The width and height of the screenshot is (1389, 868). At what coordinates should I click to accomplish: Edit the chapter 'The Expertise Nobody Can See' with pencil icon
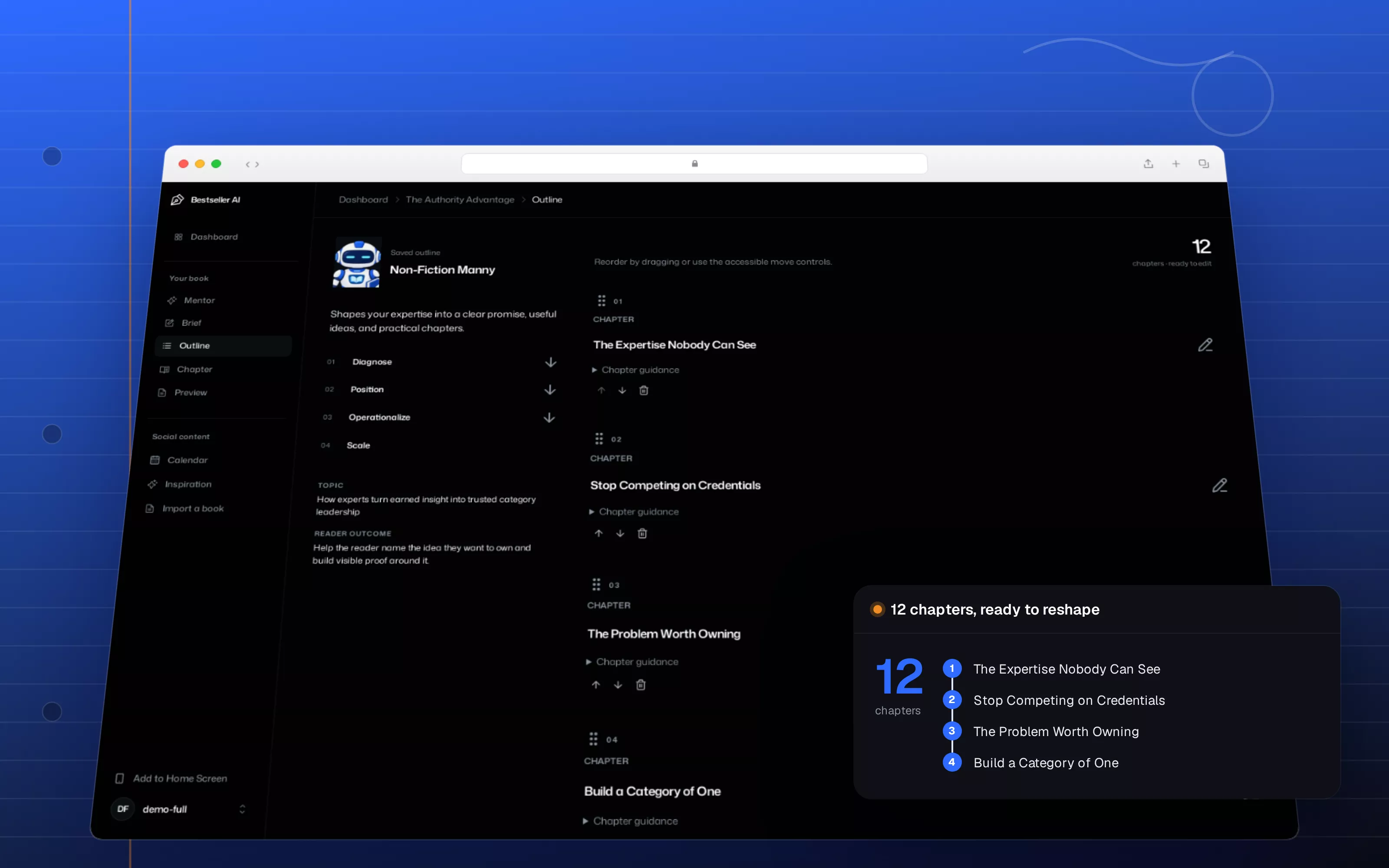1205,345
